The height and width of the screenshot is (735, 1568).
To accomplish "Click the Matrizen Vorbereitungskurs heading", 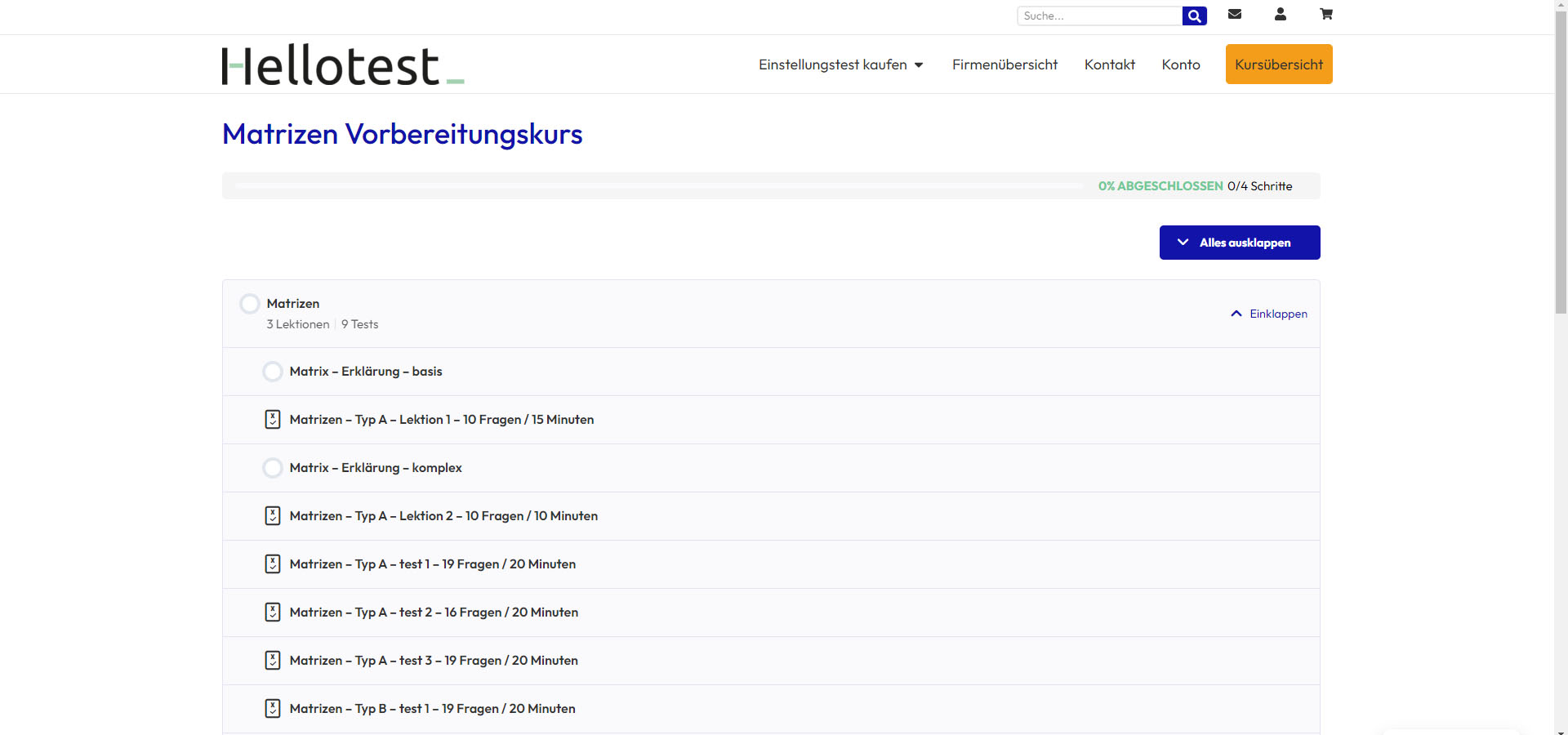I will tap(403, 134).
